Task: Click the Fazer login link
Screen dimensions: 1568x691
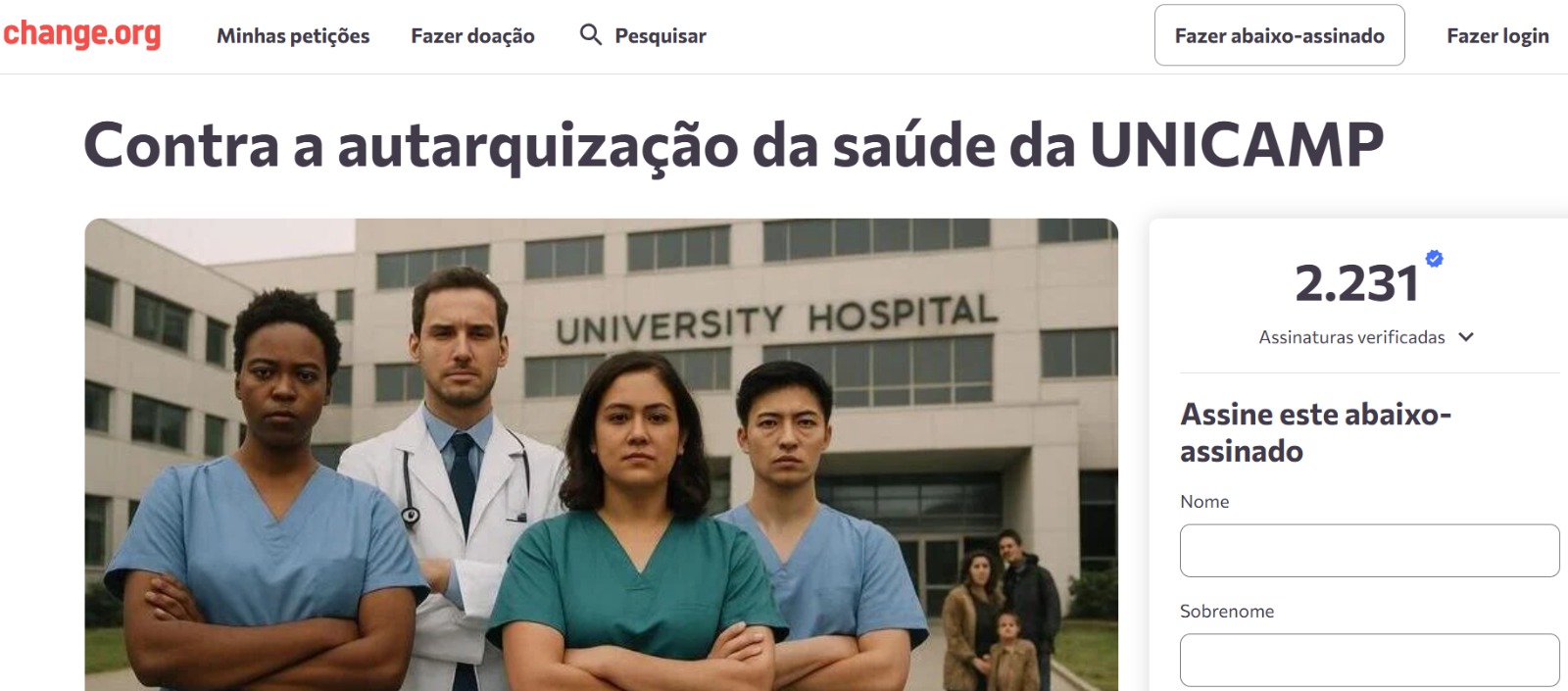Action: click(x=1497, y=36)
